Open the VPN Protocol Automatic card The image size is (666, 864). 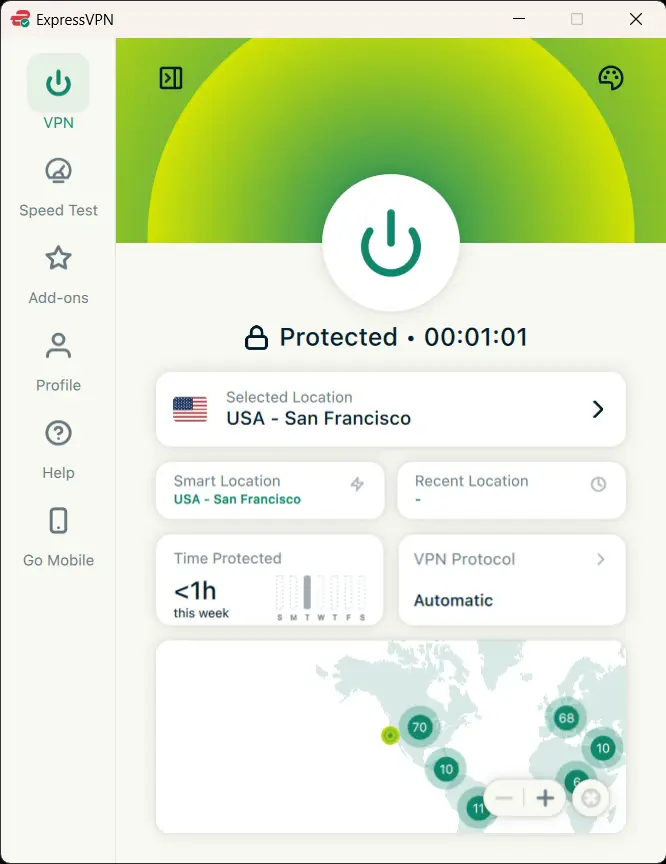coord(512,580)
